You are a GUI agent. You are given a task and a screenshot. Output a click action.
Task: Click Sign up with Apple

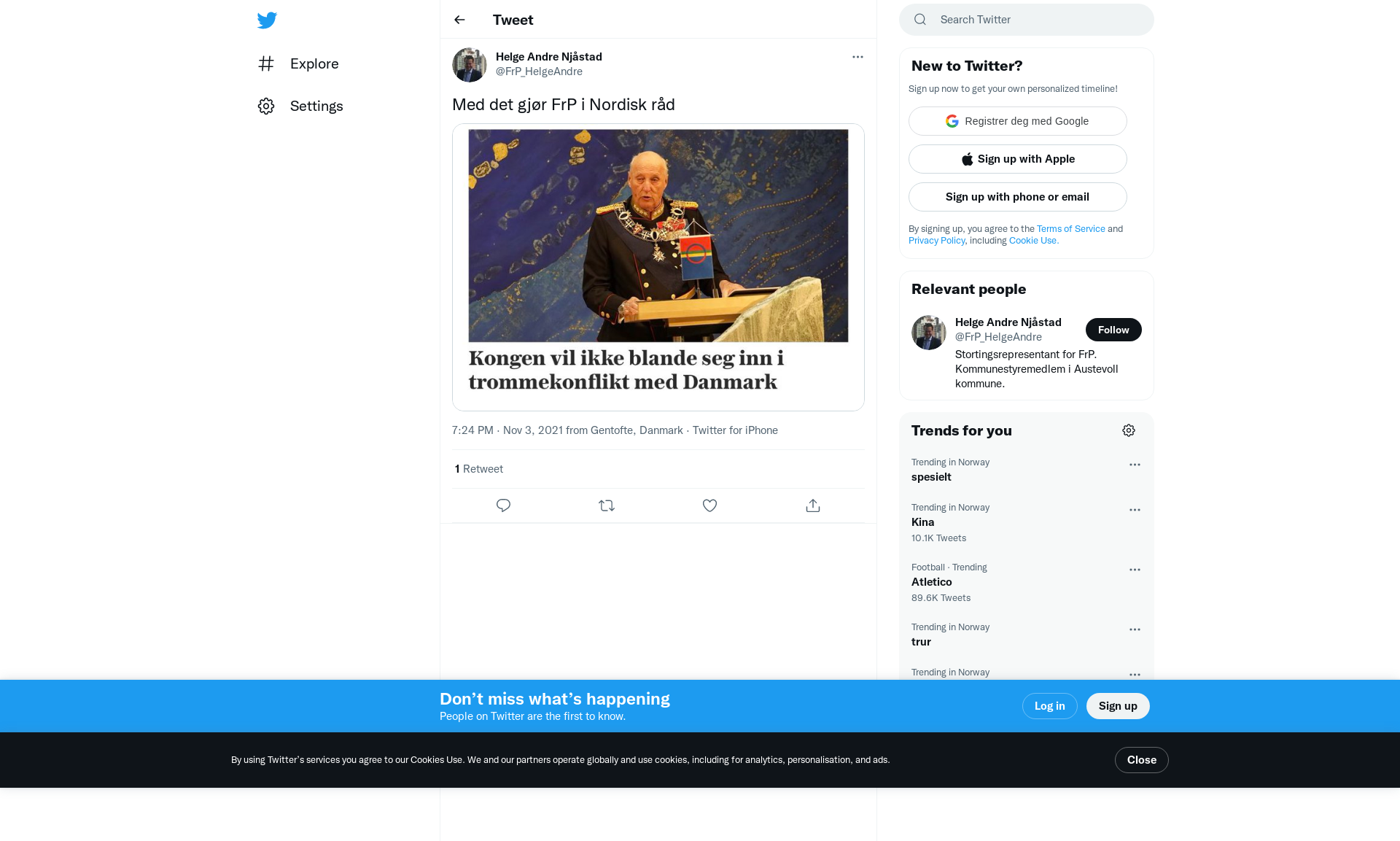coord(1018,159)
